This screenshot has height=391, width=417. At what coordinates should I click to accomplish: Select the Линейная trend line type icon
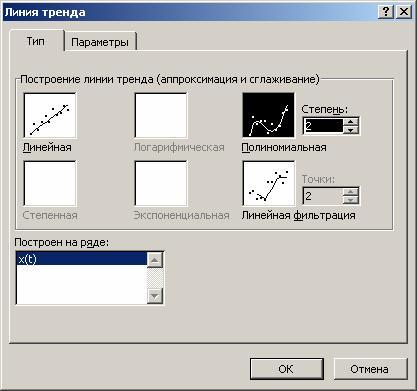50,115
